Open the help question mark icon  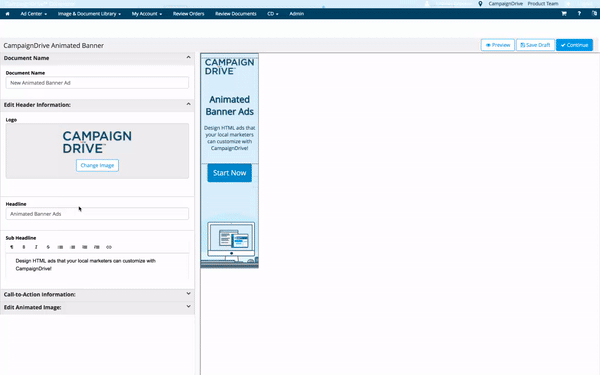579,14
